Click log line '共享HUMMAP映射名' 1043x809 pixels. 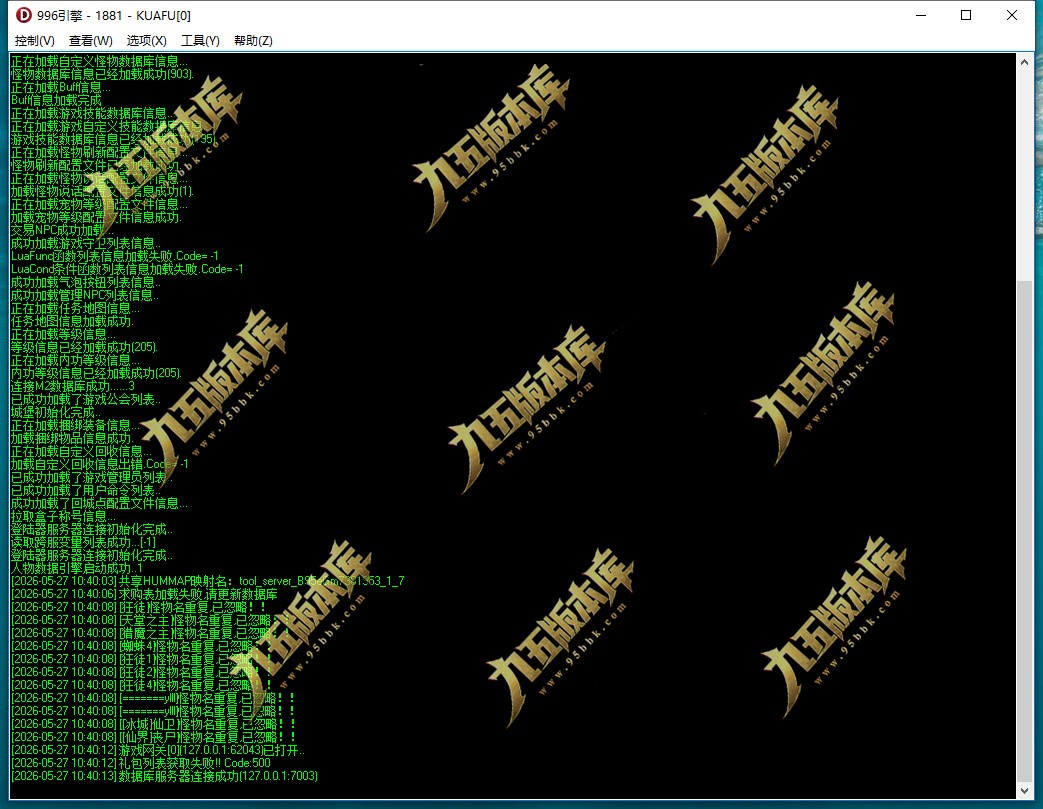[208, 581]
